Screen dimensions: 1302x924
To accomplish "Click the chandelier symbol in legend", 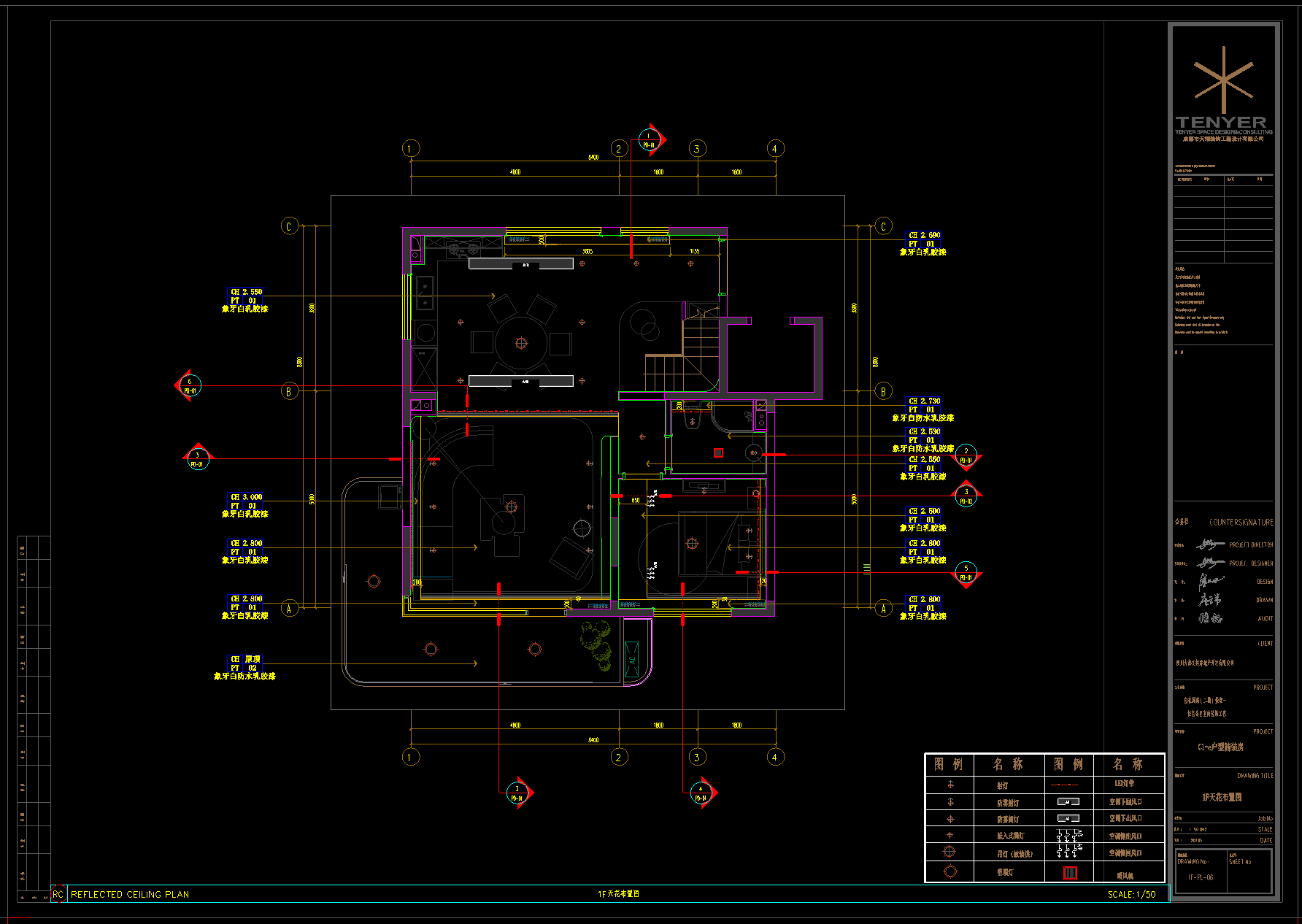I will pos(949,851).
